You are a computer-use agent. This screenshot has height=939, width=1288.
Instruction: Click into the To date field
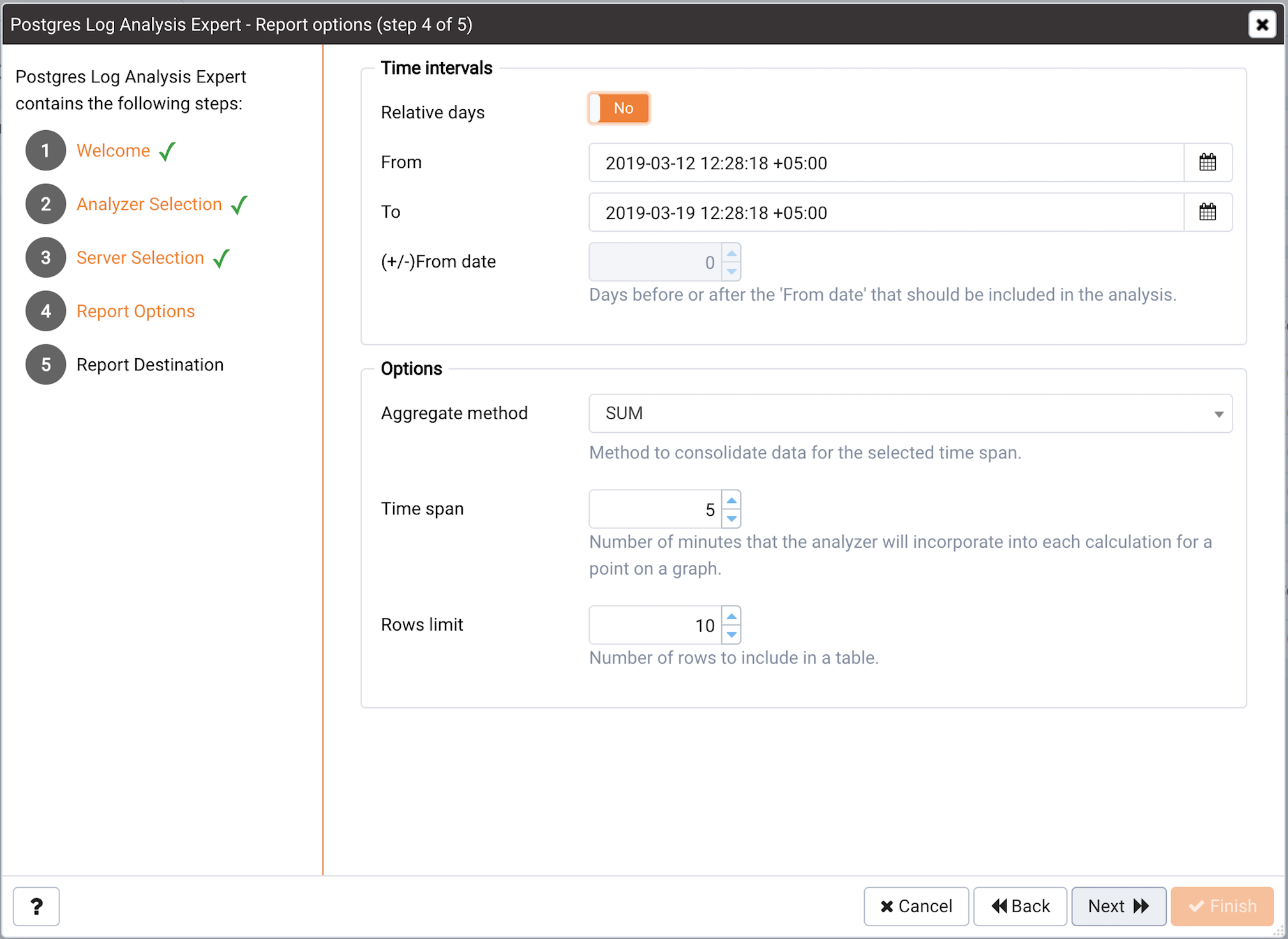(886, 213)
